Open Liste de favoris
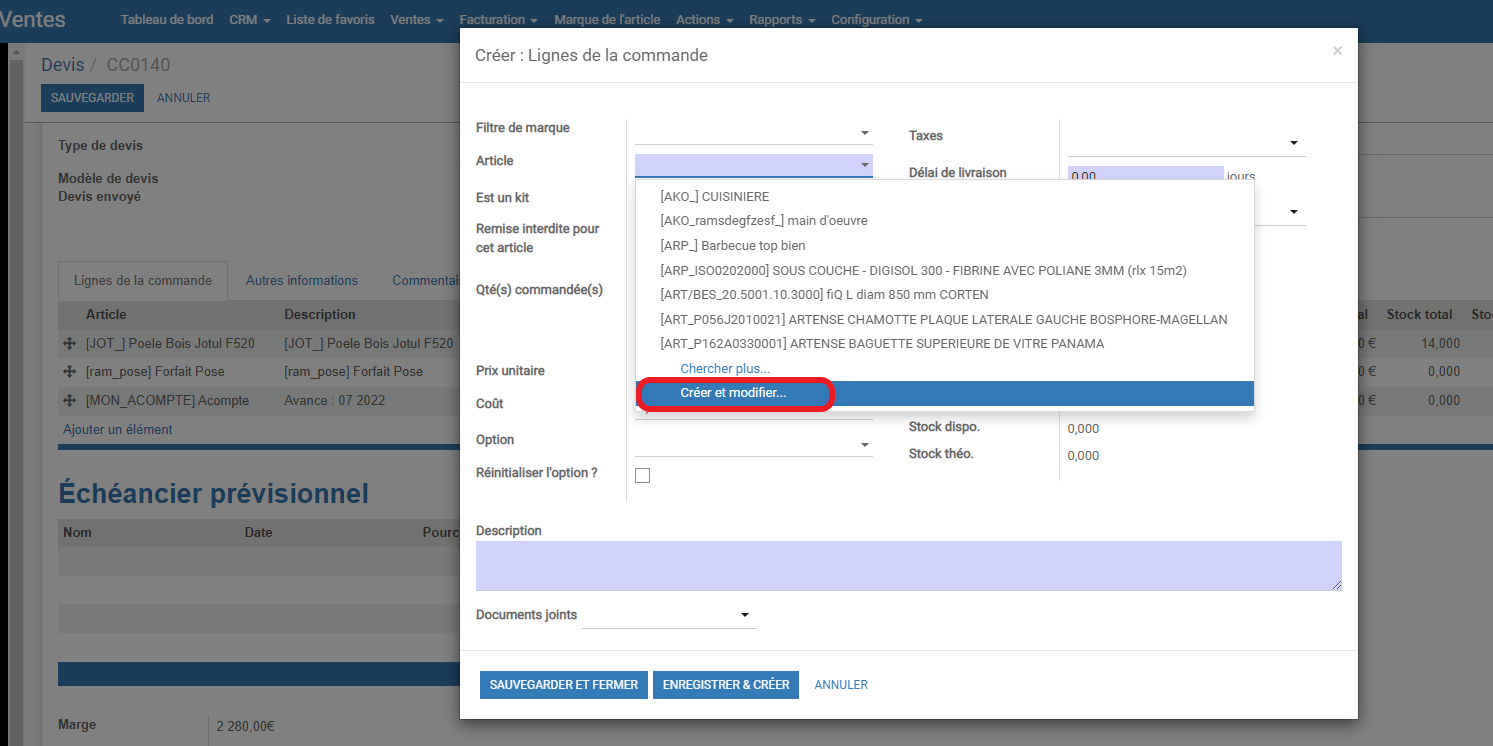 tap(331, 20)
